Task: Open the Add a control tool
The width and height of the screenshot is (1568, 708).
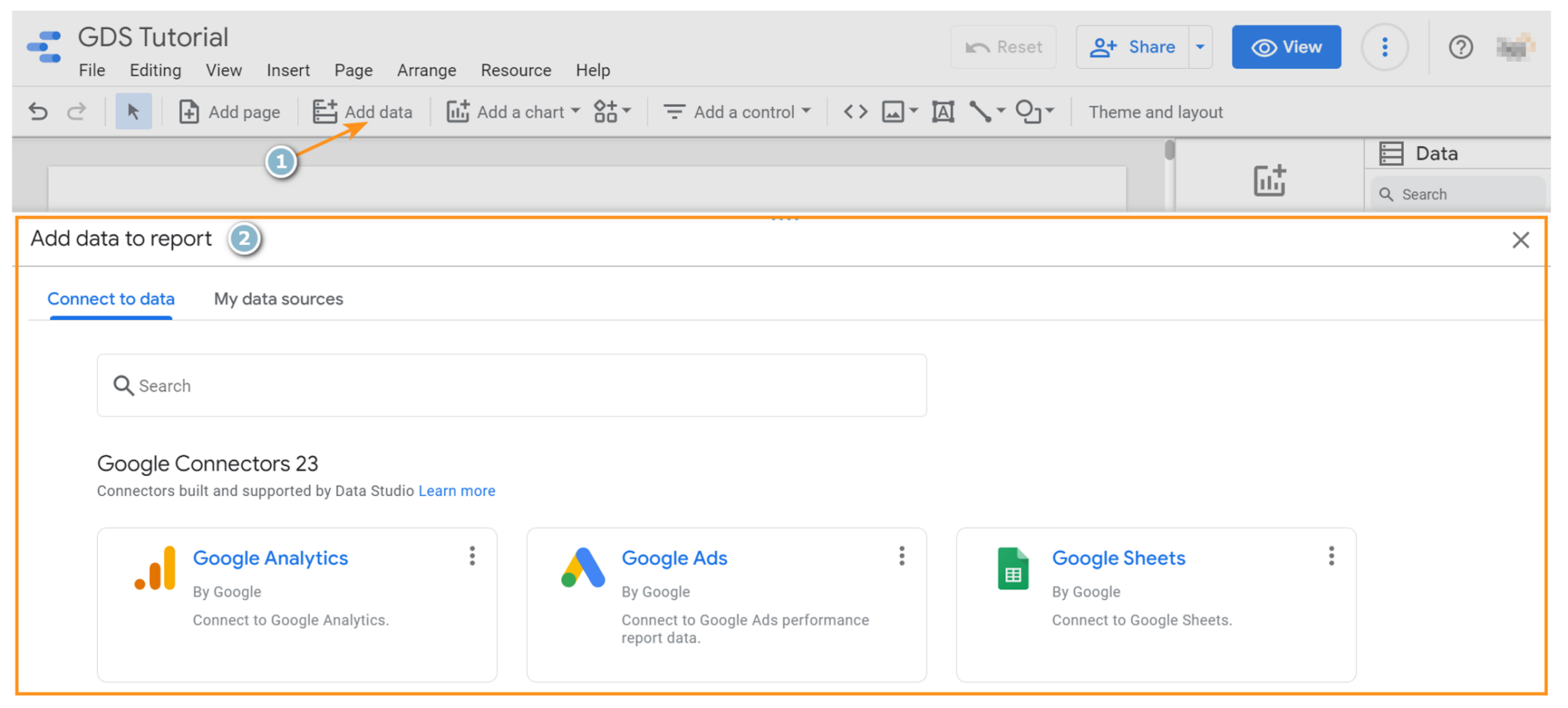Action: click(x=737, y=112)
